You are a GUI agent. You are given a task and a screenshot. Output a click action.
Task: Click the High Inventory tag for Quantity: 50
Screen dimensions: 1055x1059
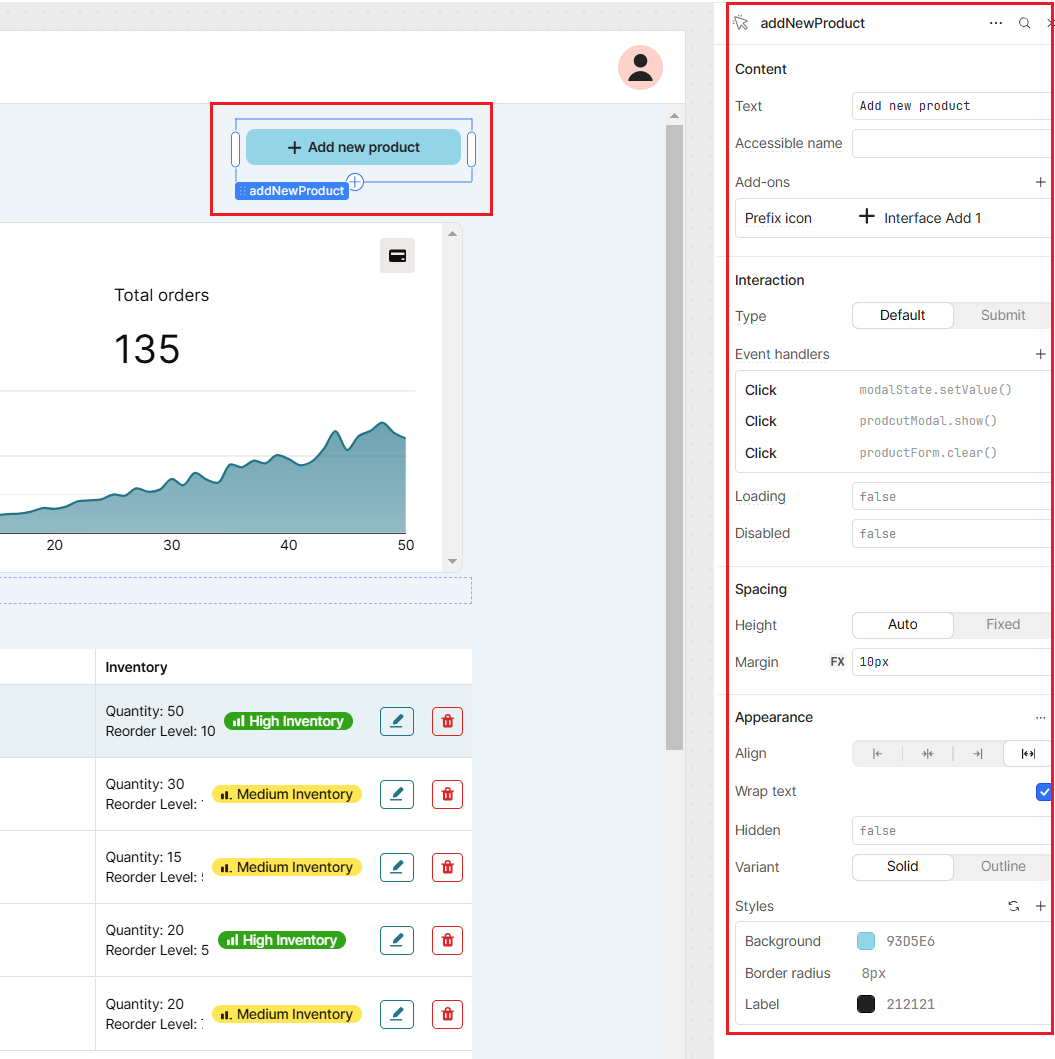pos(288,721)
